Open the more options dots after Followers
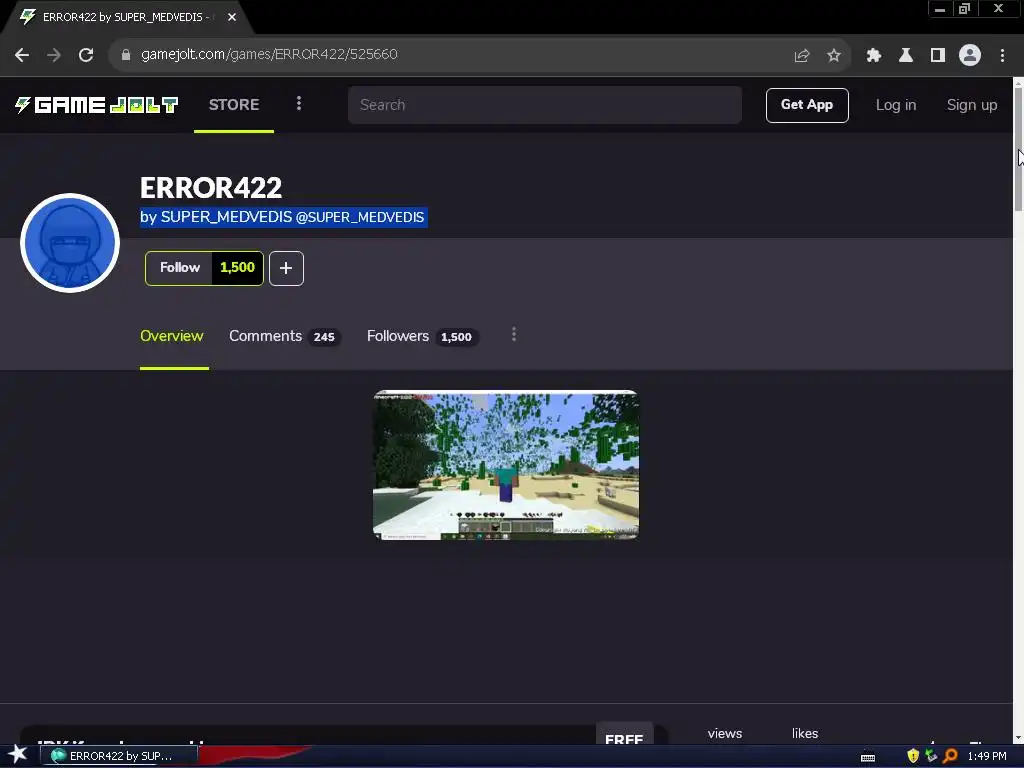1024x768 pixels. click(x=514, y=334)
